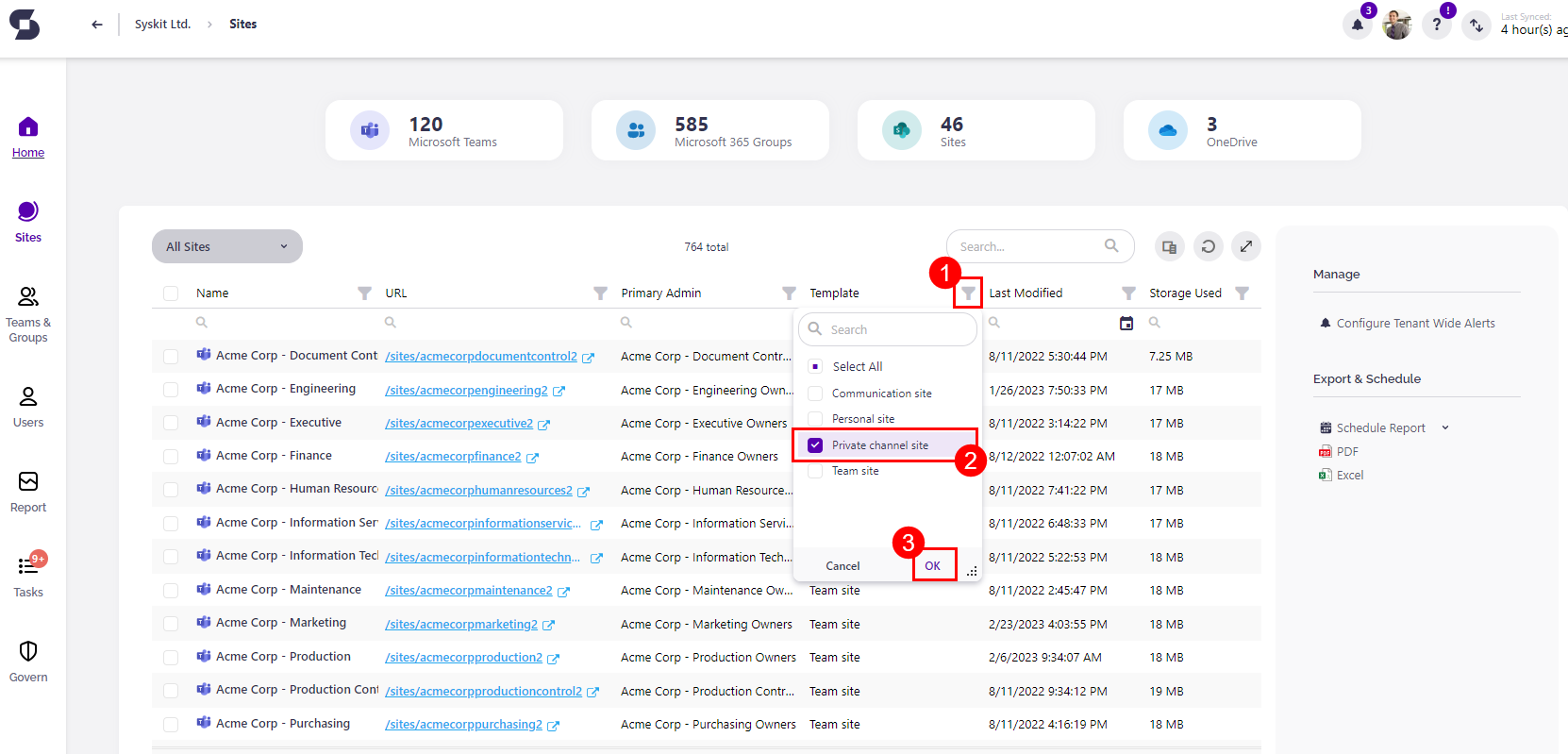The width and height of the screenshot is (1568, 754).
Task: Open Tasks in the sidebar
Action: pyautogui.click(x=28, y=577)
